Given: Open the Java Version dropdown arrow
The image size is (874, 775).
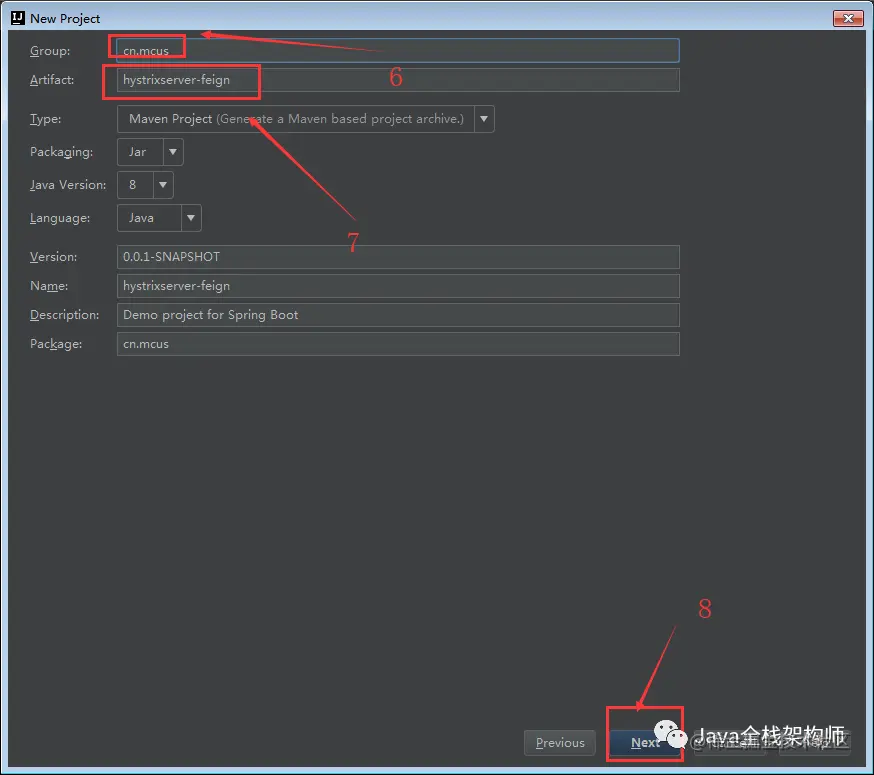Looking at the screenshot, I should coord(163,185).
